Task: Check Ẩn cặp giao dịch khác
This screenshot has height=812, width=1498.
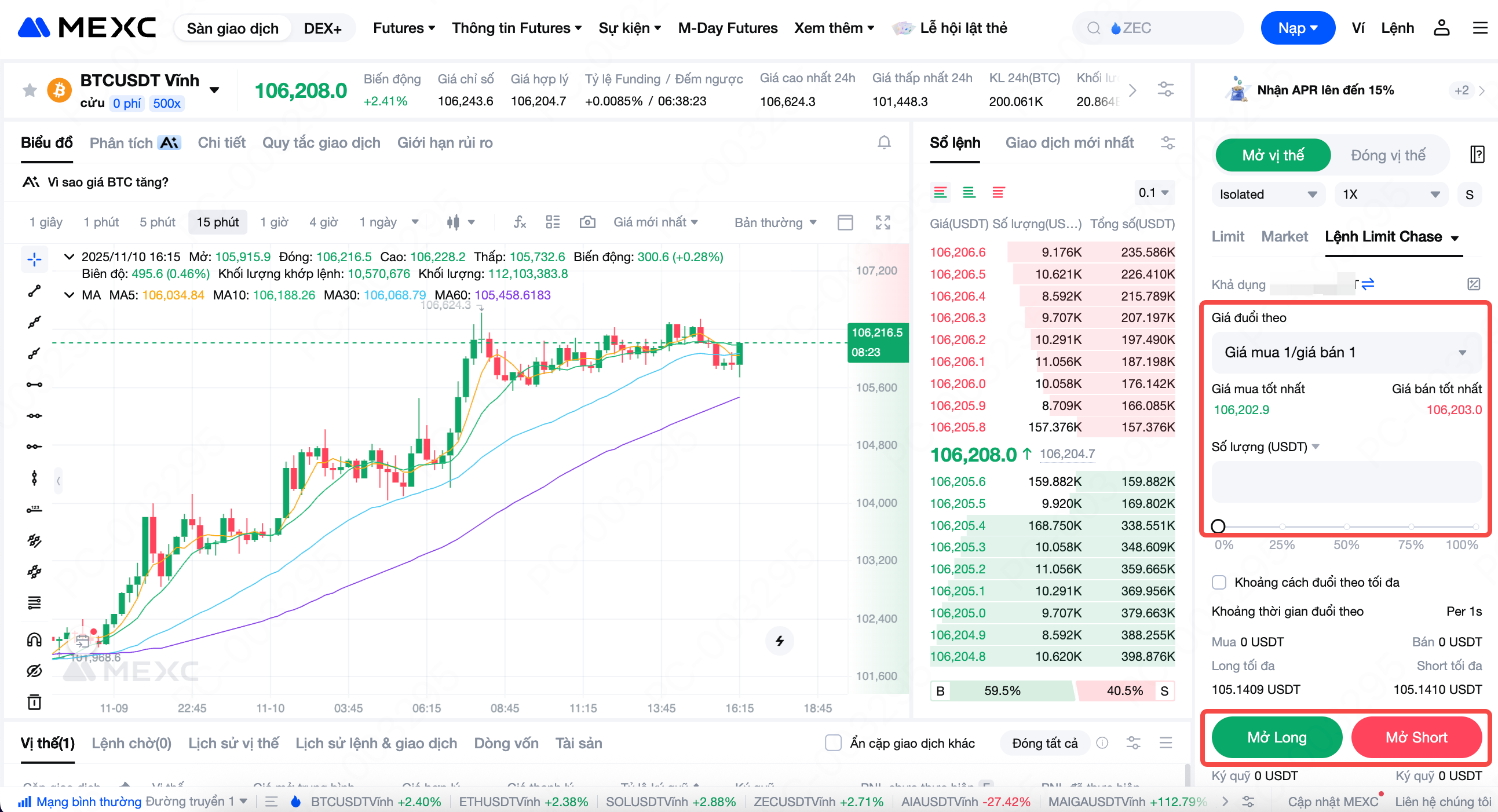Action: point(833,742)
